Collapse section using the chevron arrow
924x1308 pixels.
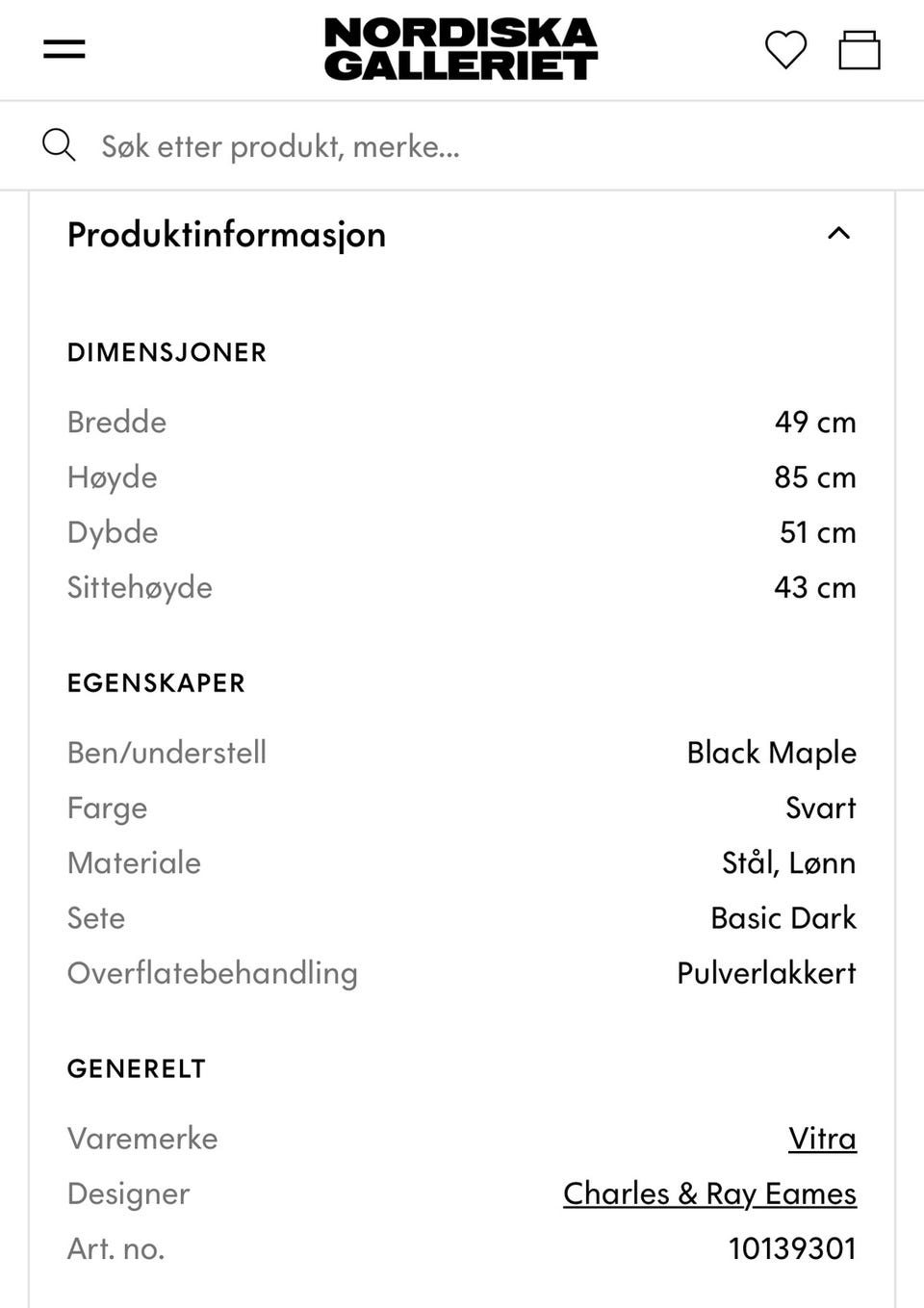coord(838,234)
